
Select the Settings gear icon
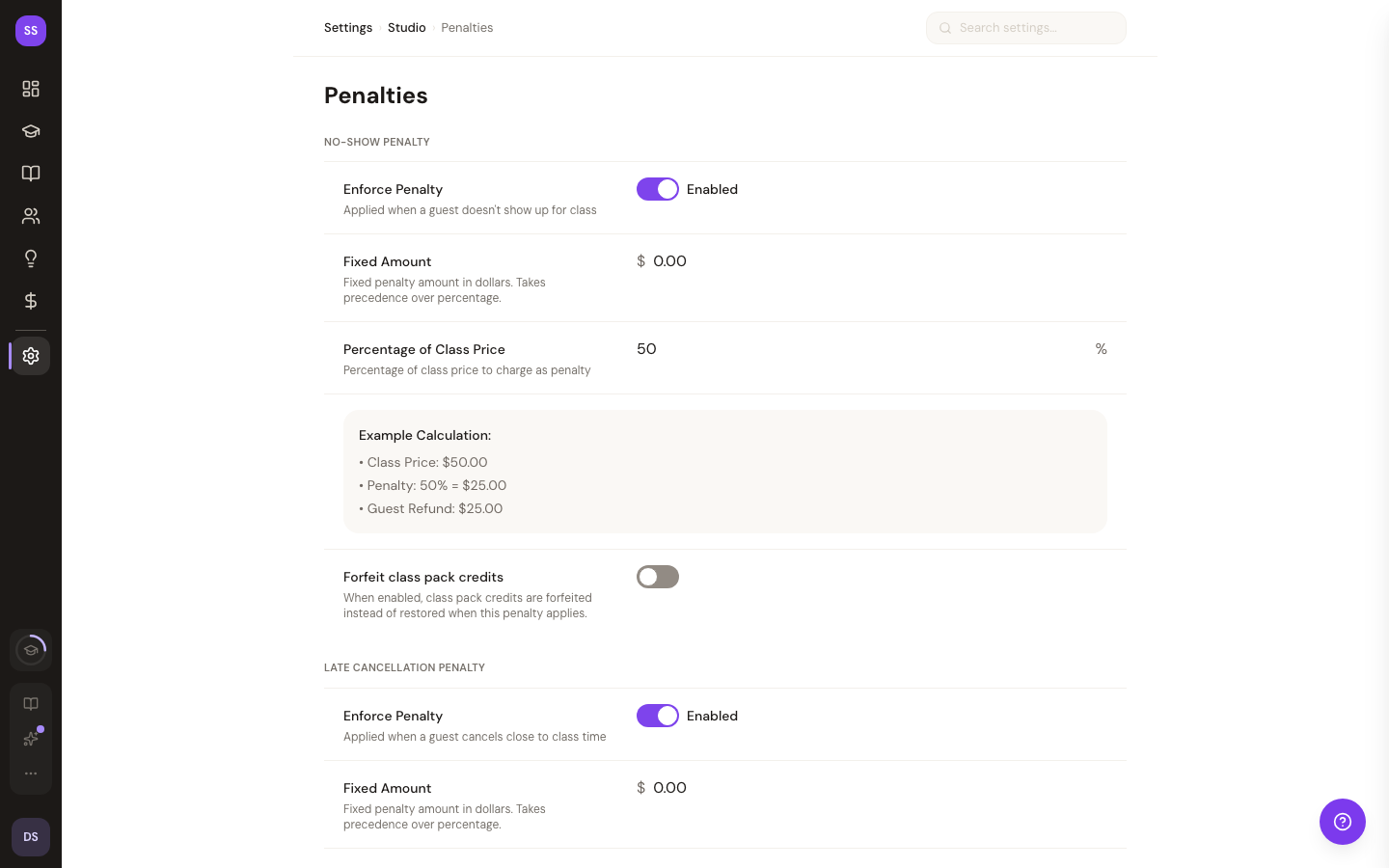[31, 356]
